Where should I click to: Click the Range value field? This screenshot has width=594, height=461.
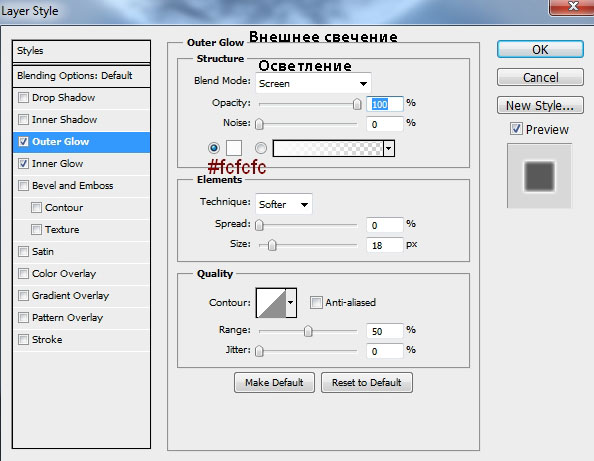tap(385, 331)
